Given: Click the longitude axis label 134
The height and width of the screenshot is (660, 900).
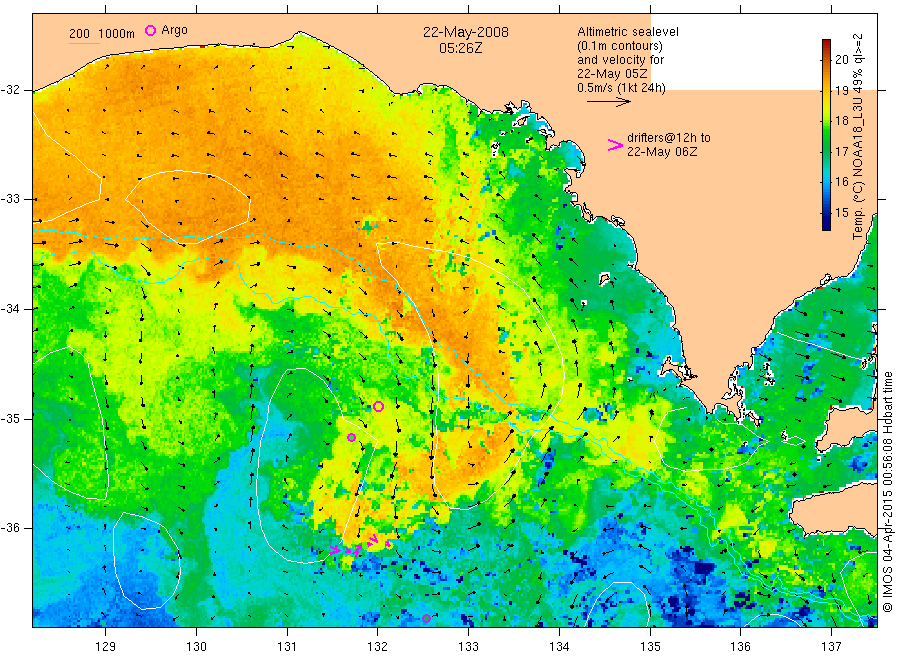Looking at the screenshot, I should click(x=559, y=647).
